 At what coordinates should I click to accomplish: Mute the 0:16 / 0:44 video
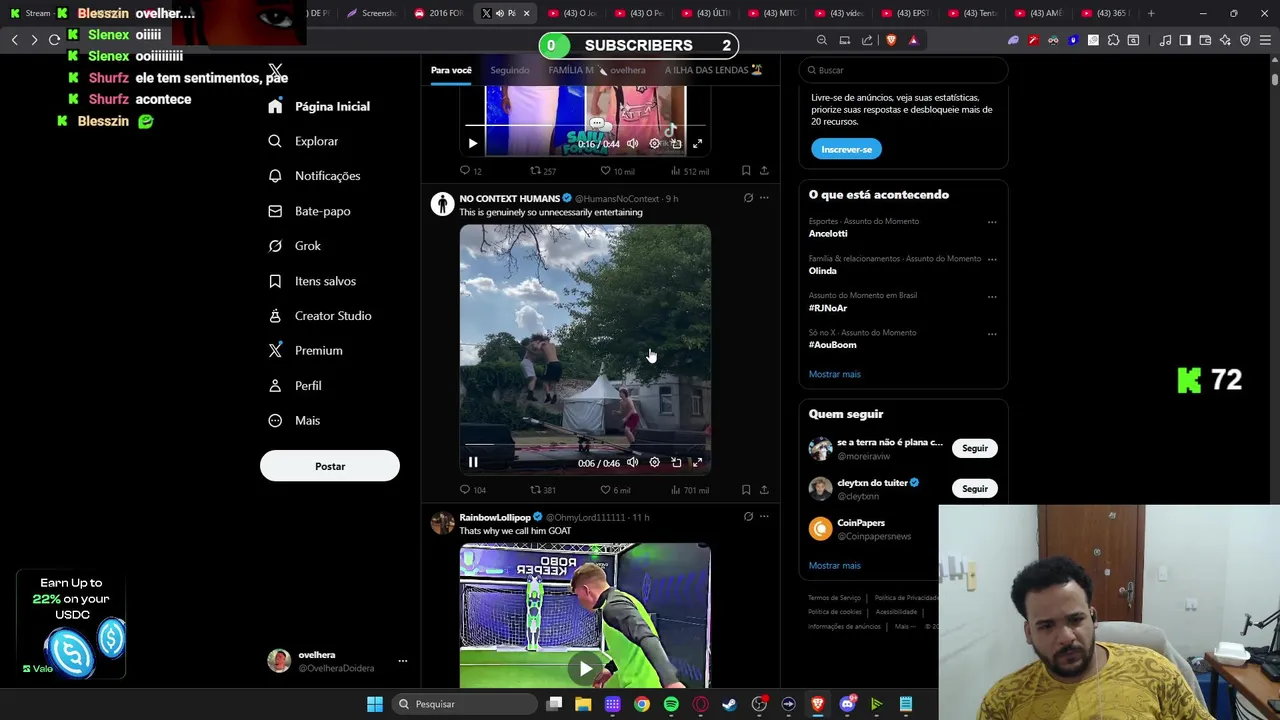632,143
